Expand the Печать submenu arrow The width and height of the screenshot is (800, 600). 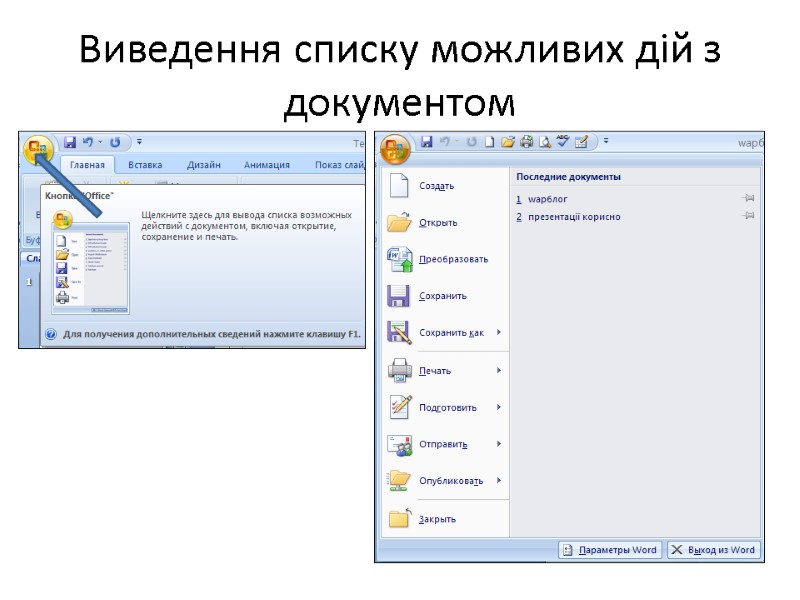point(500,369)
